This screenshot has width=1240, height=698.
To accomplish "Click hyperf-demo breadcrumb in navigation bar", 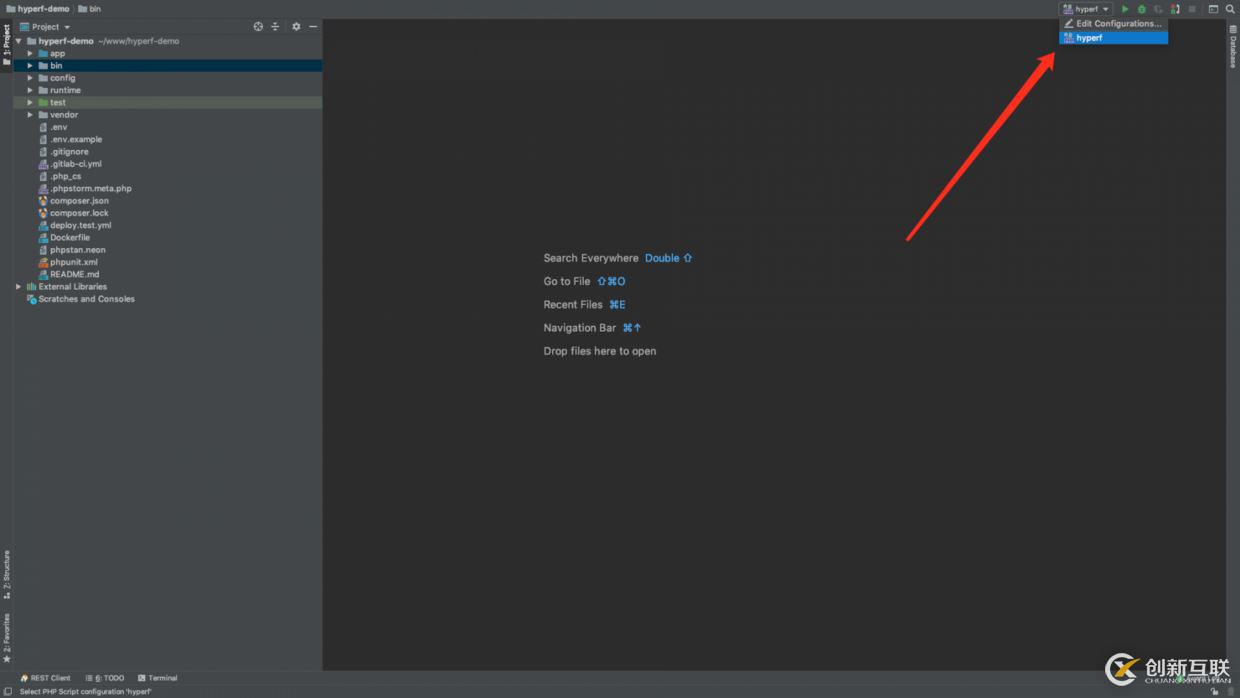I will point(37,9).
